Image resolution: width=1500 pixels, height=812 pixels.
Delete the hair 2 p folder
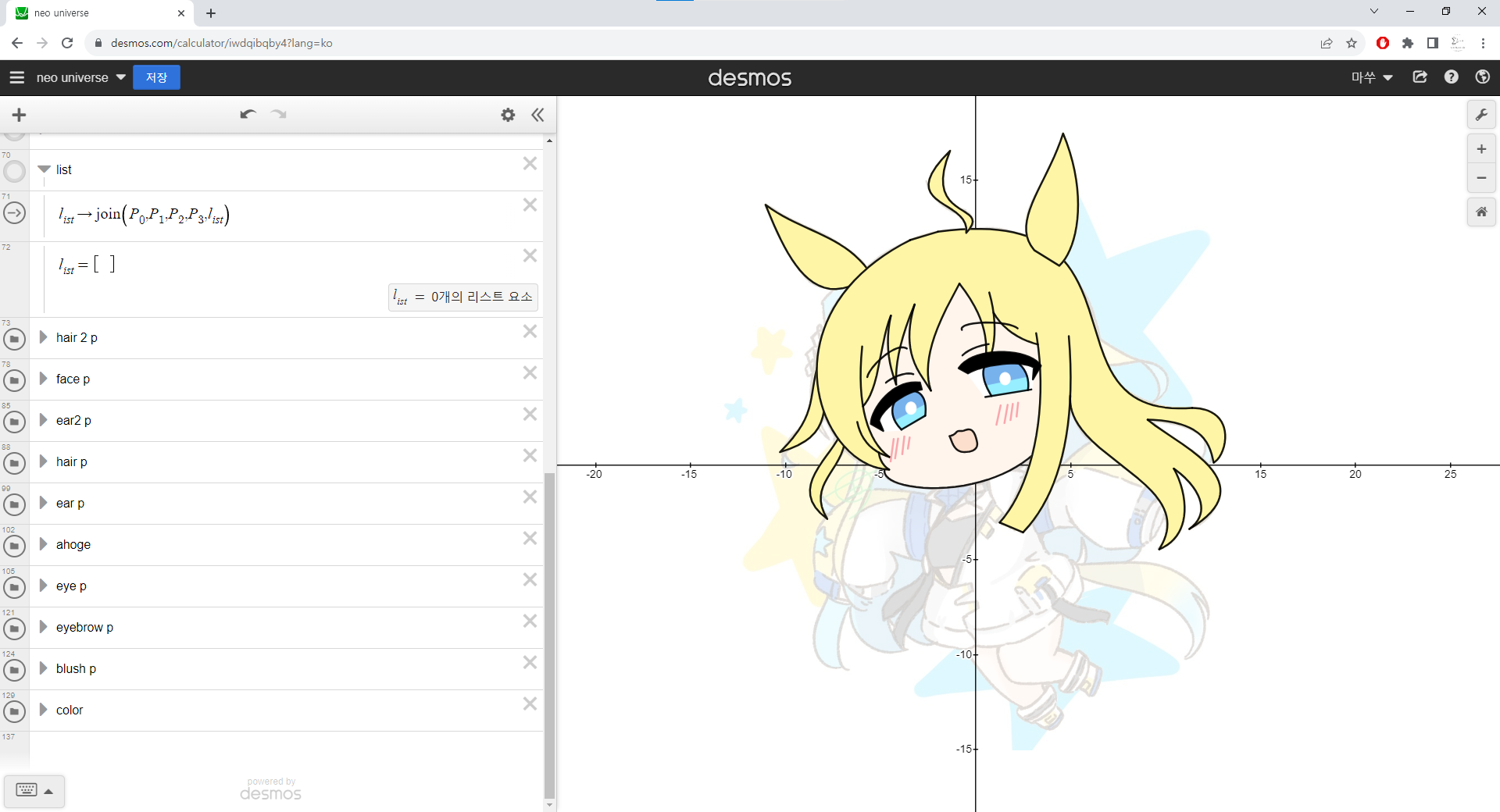click(x=530, y=332)
